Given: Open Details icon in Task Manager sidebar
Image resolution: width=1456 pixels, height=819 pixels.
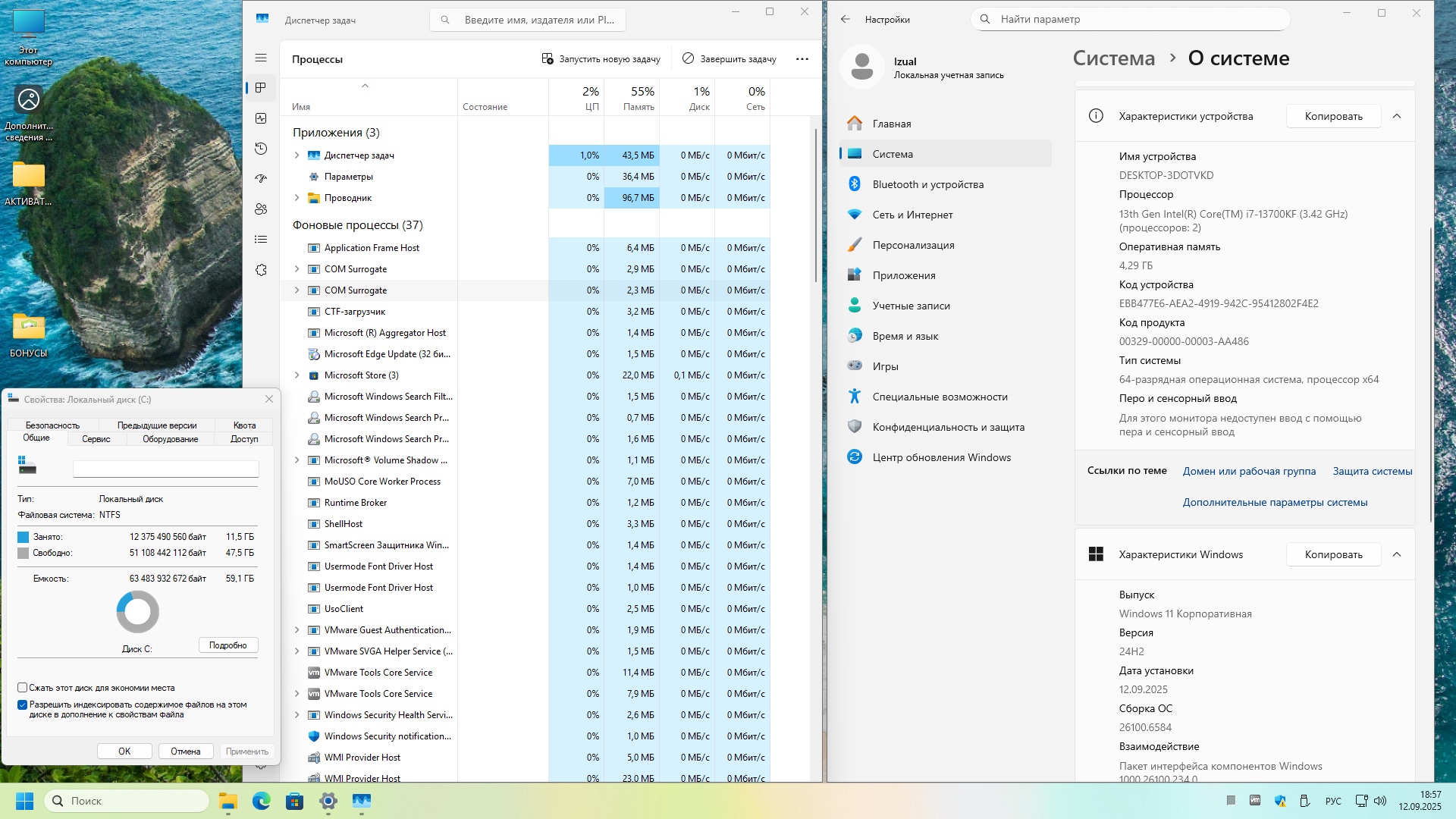Looking at the screenshot, I should pyautogui.click(x=261, y=240).
